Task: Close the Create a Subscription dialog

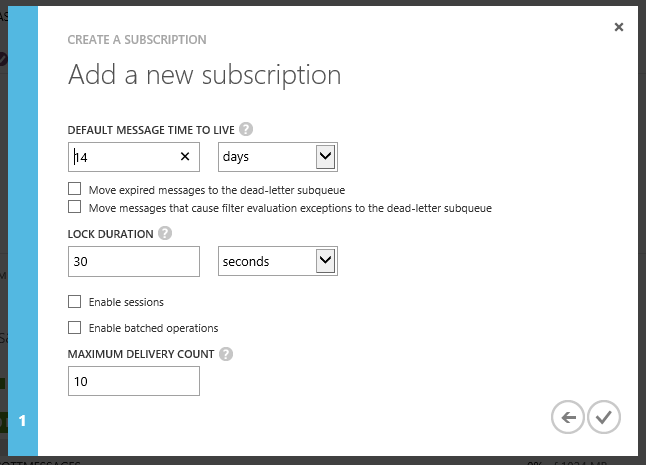Action: (619, 27)
